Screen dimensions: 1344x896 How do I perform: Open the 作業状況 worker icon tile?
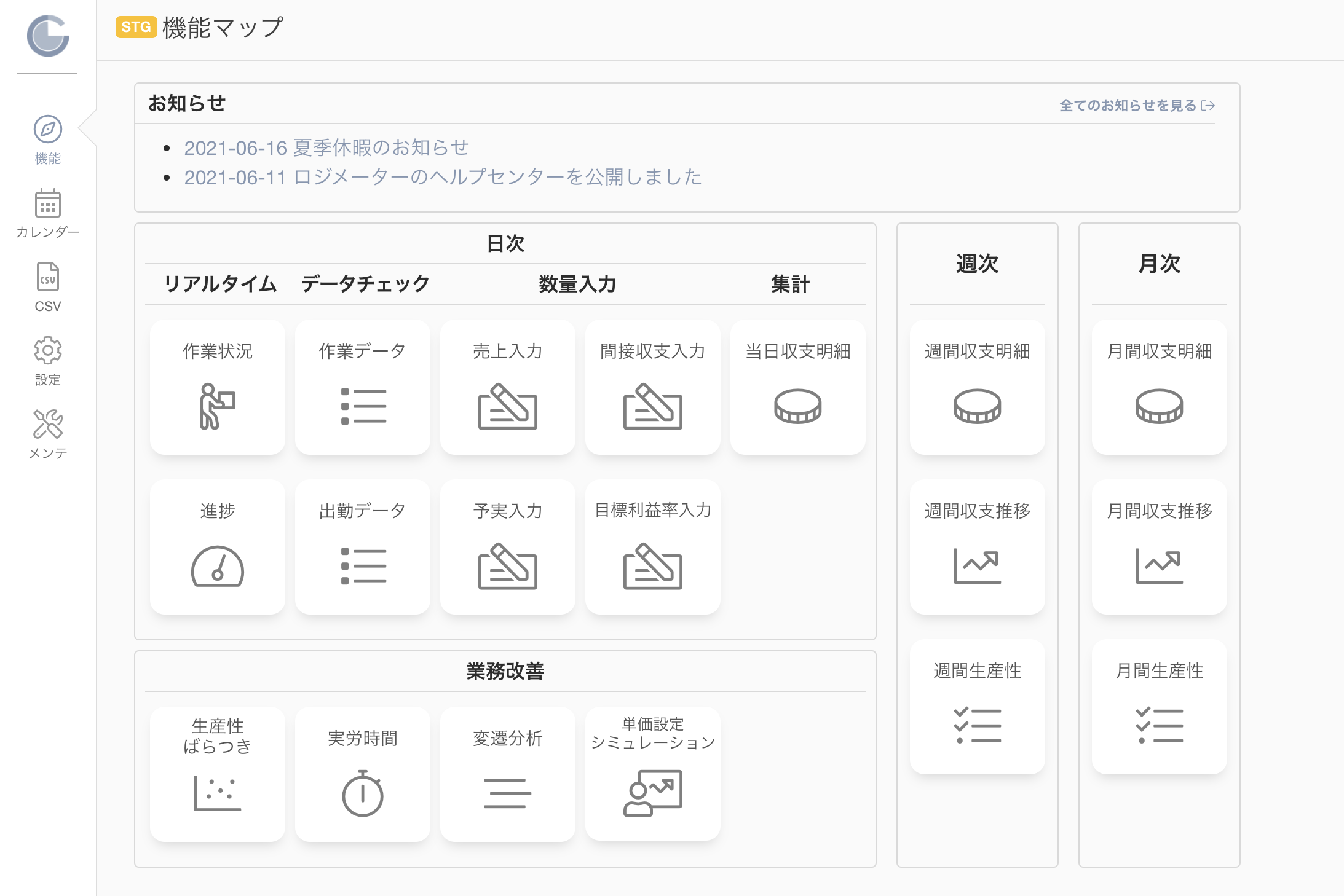pyautogui.click(x=217, y=387)
